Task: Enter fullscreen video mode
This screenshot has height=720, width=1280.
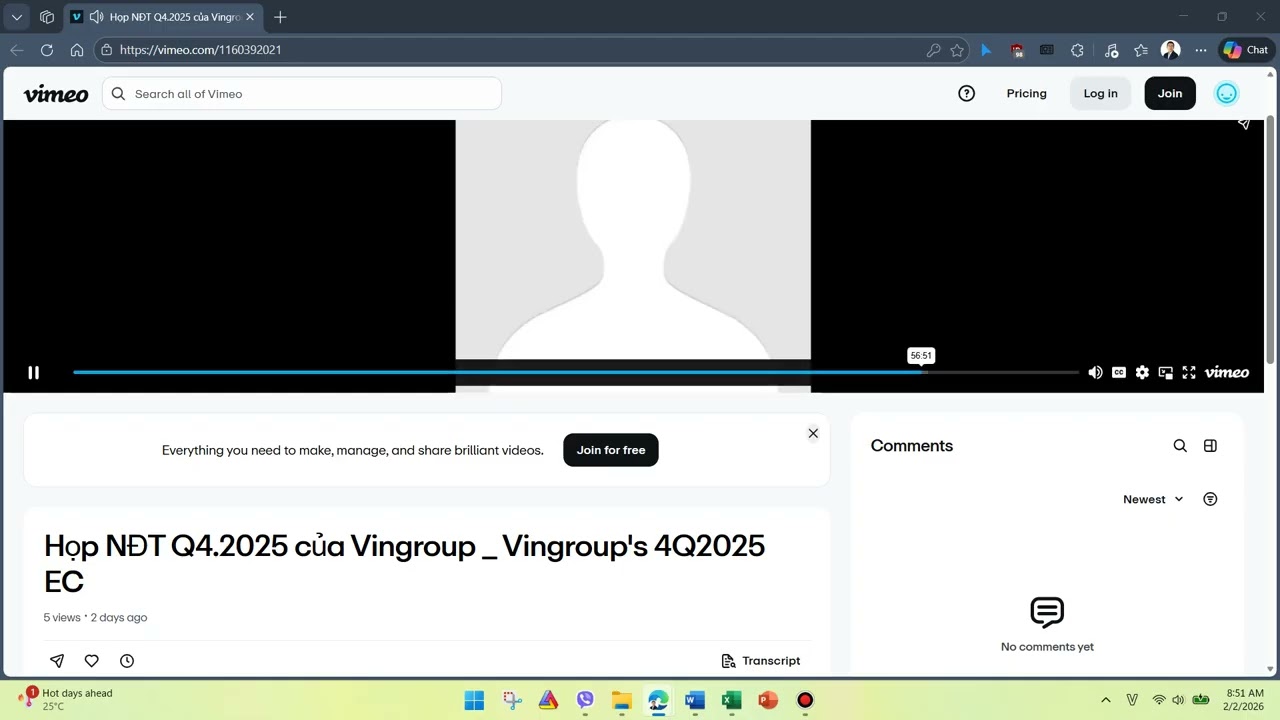Action: pos(1189,373)
